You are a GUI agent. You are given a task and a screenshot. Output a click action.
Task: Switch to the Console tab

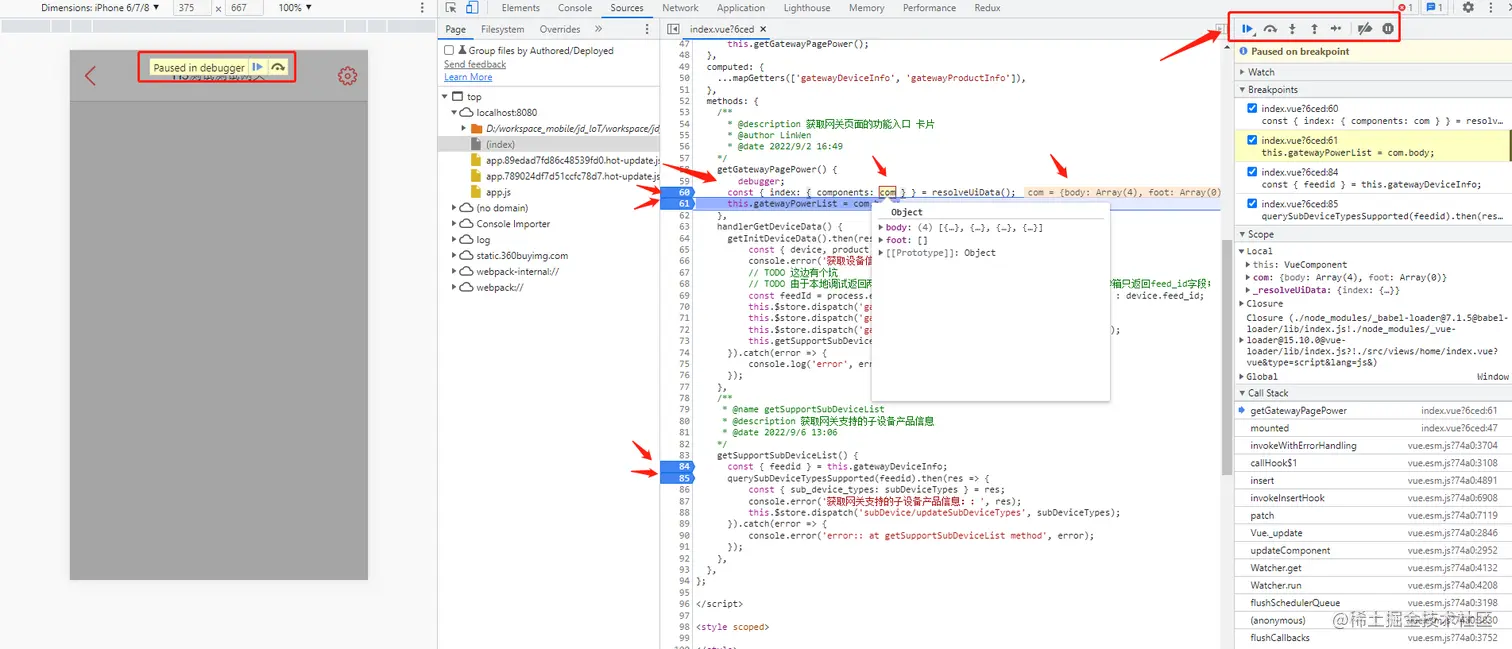tap(575, 7)
